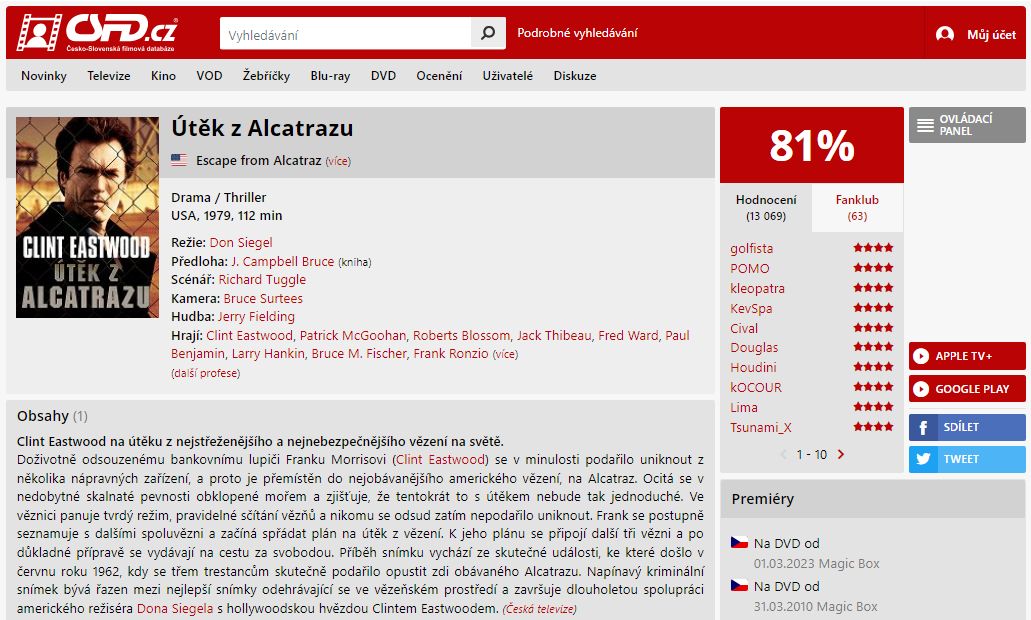Image resolution: width=1031 pixels, height=620 pixels.
Task: Open the Česká televize source link
Action: 539,609
